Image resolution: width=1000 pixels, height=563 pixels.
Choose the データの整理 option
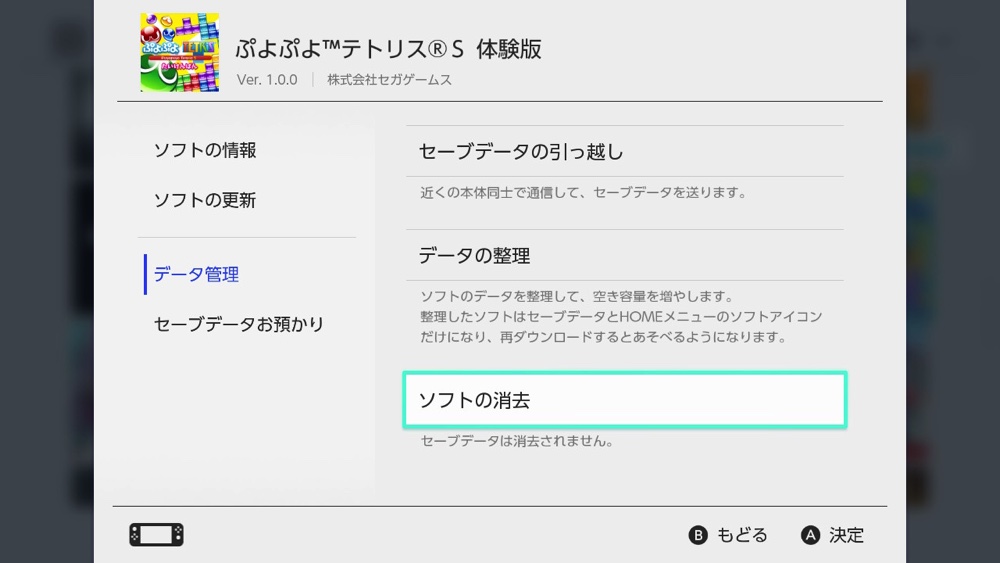tap(625, 256)
